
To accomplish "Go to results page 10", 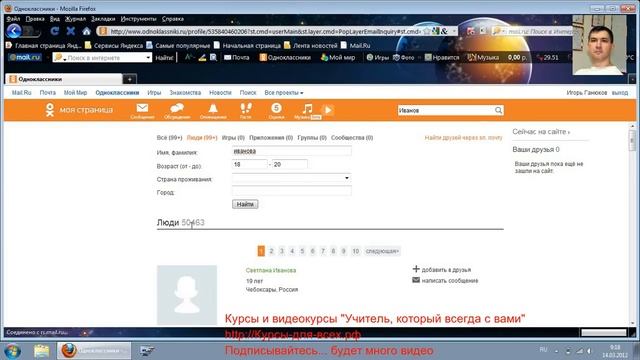I will pyautogui.click(x=356, y=251).
